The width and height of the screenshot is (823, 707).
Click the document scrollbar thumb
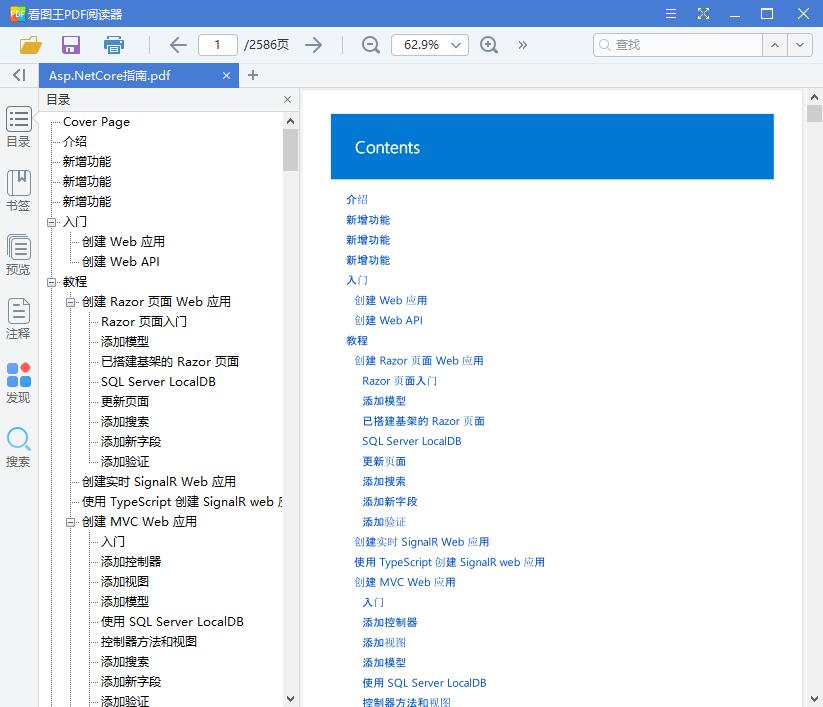(814, 113)
